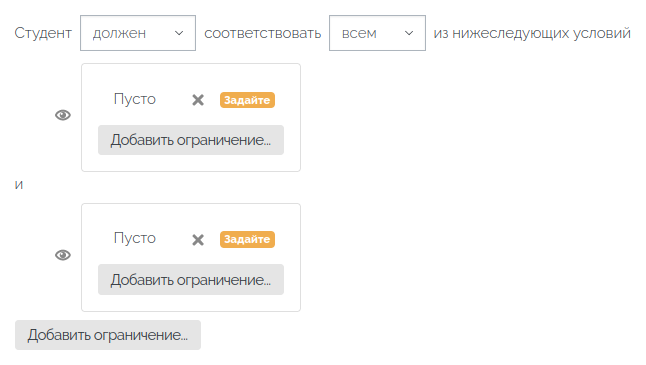Toggle eye icon of second restriction set

pyautogui.click(x=63, y=255)
